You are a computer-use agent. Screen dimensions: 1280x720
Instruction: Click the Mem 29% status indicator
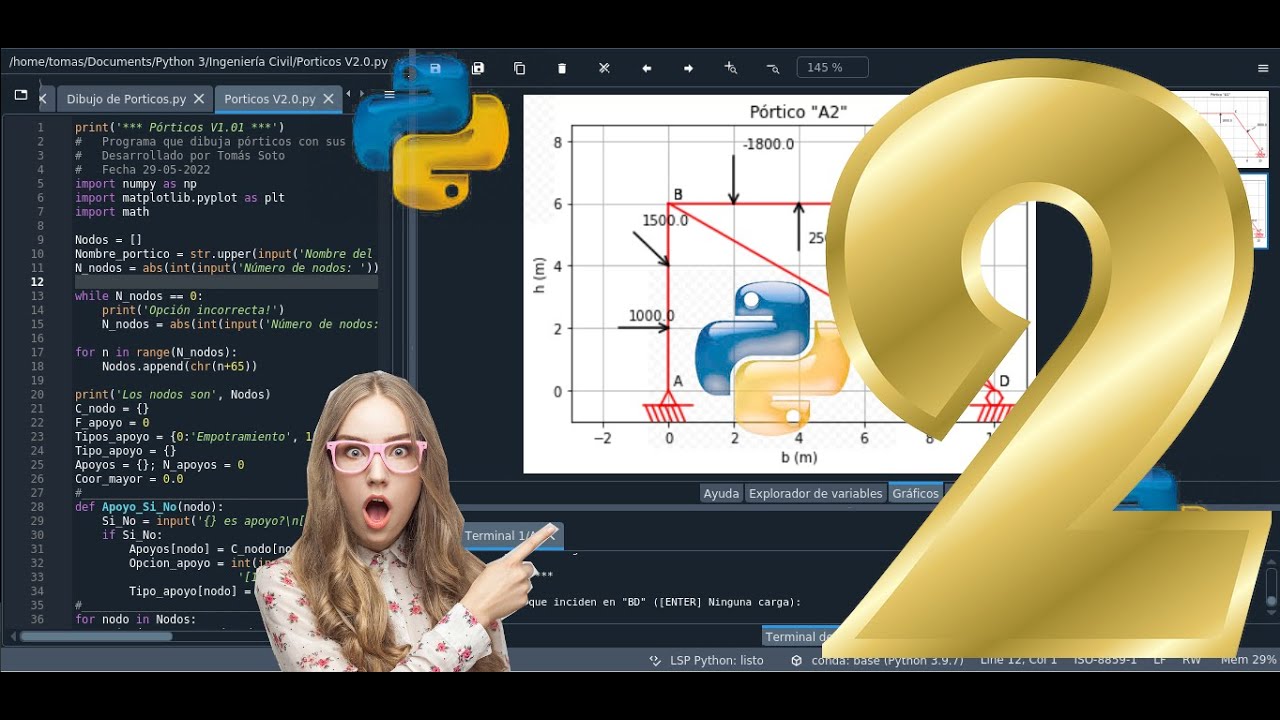[1248, 660]
